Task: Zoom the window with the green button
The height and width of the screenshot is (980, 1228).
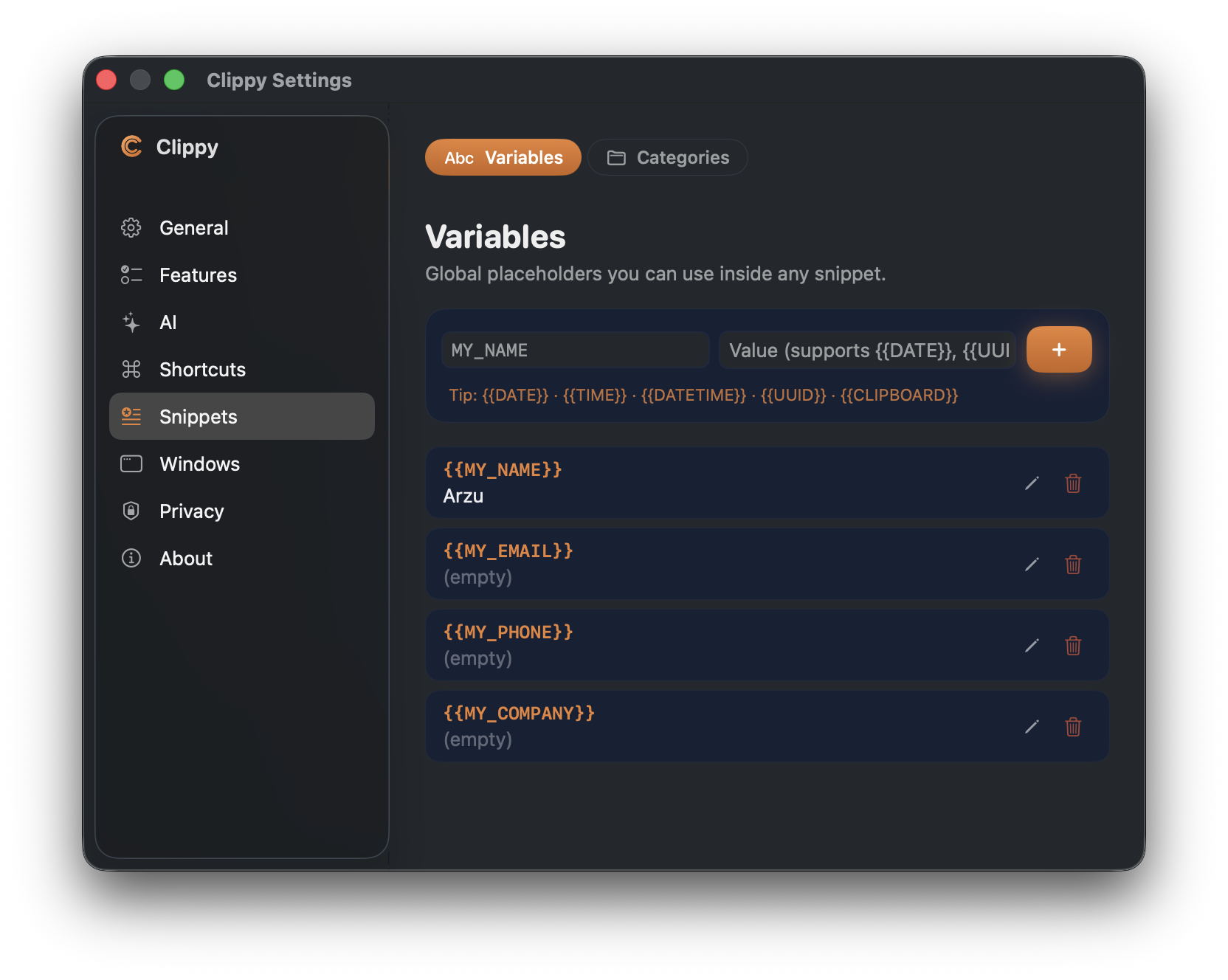Action: click(x=174, y=80)
